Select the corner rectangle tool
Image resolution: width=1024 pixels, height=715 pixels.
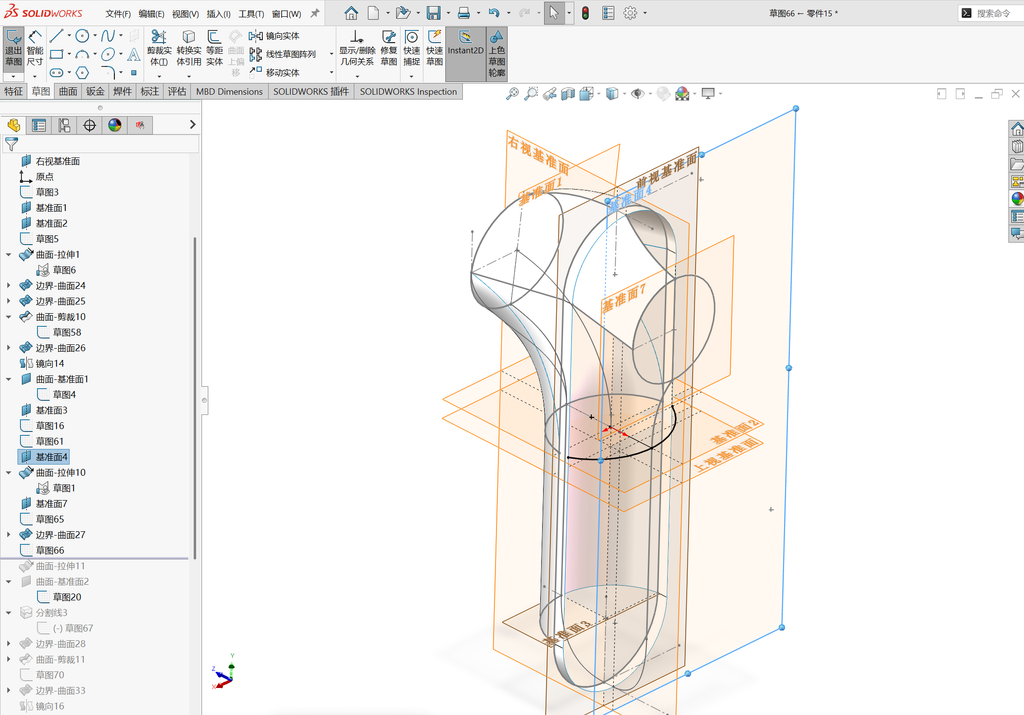pos(57,54)
